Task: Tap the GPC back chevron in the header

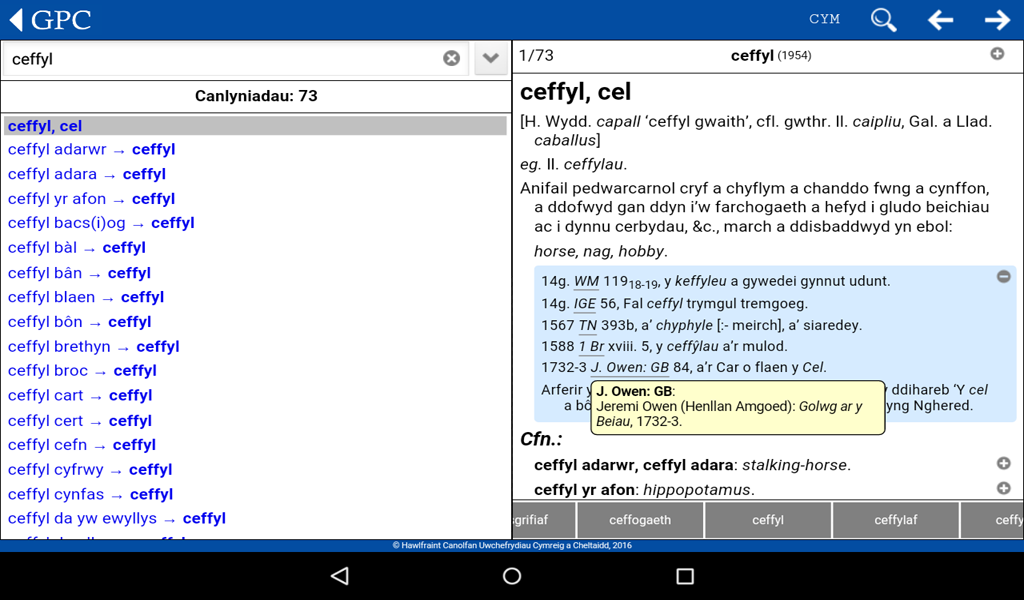Action: pyautogui.click(x=15, y=19)
